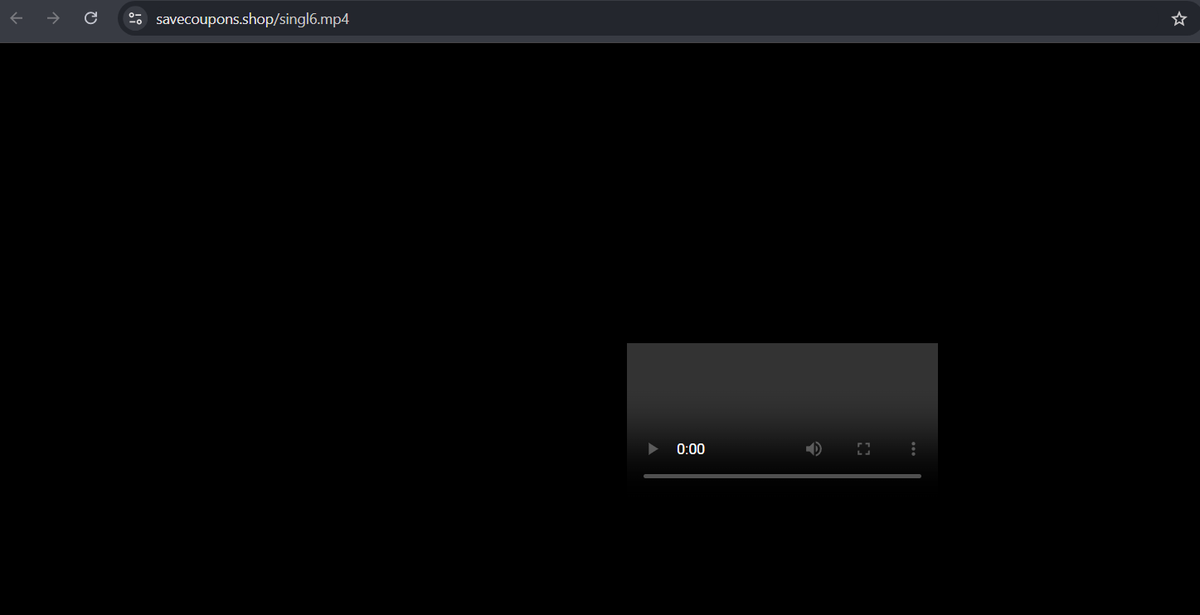Click the browser back arrow
This screenshot has width=1200, height=615.
pyautogui.click(x=17, y=18)
